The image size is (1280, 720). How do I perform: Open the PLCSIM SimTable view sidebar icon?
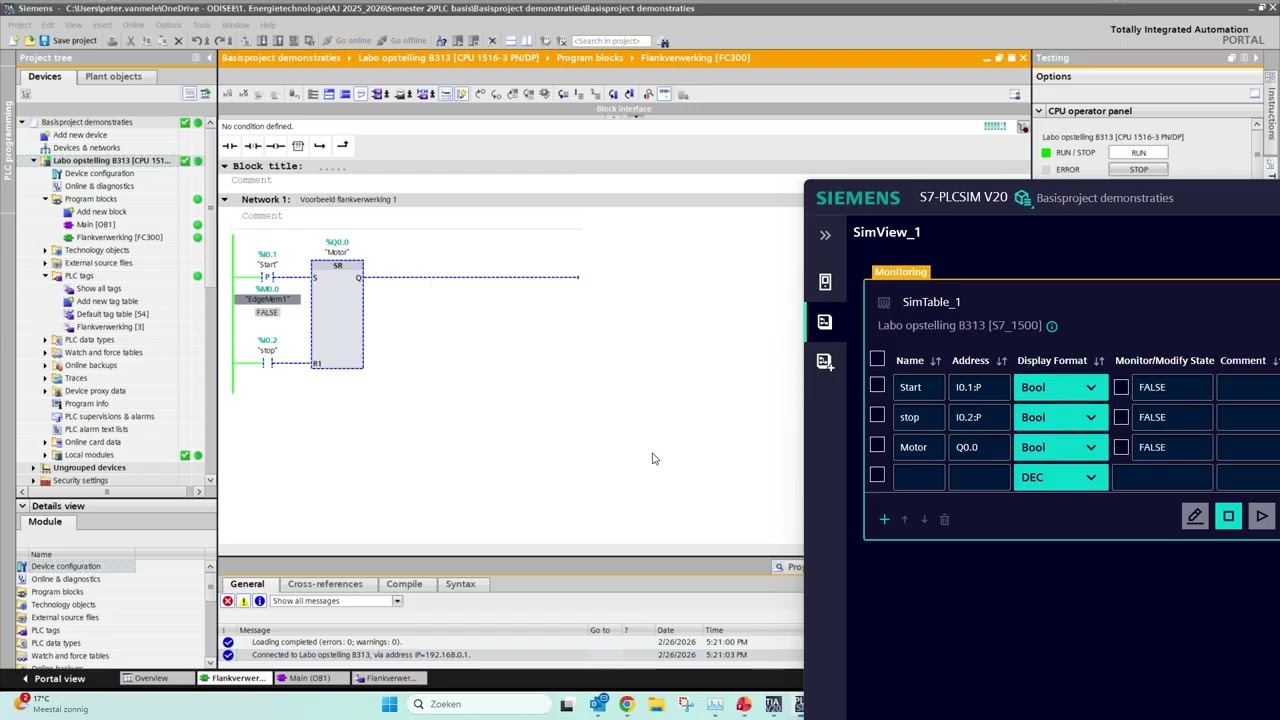tap(825, 322)
